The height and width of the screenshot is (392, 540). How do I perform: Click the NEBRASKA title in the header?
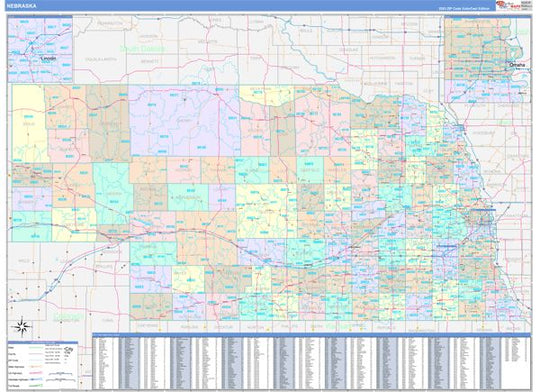click(21, 6)
